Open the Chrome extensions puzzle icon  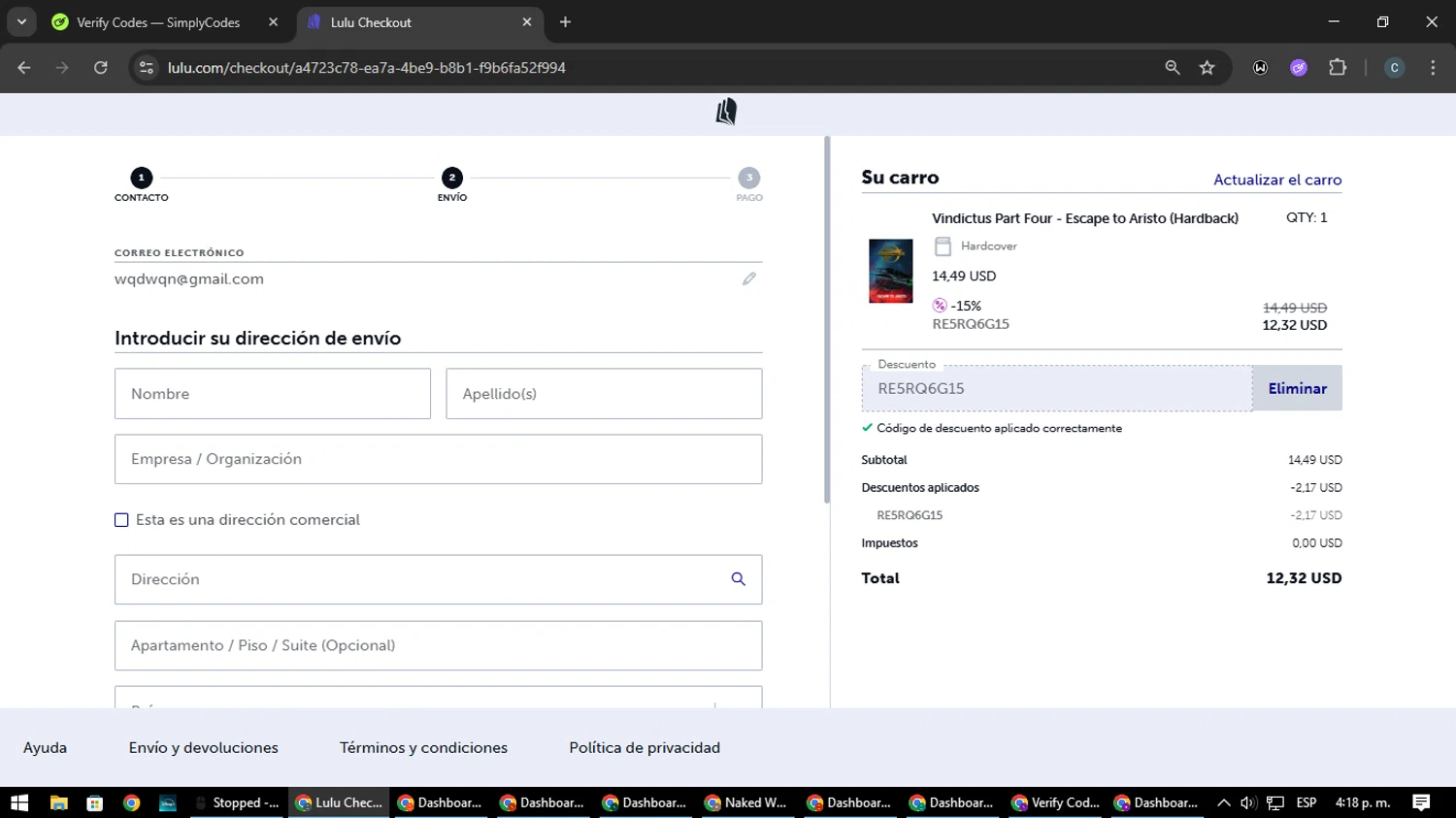(1338, 68)
